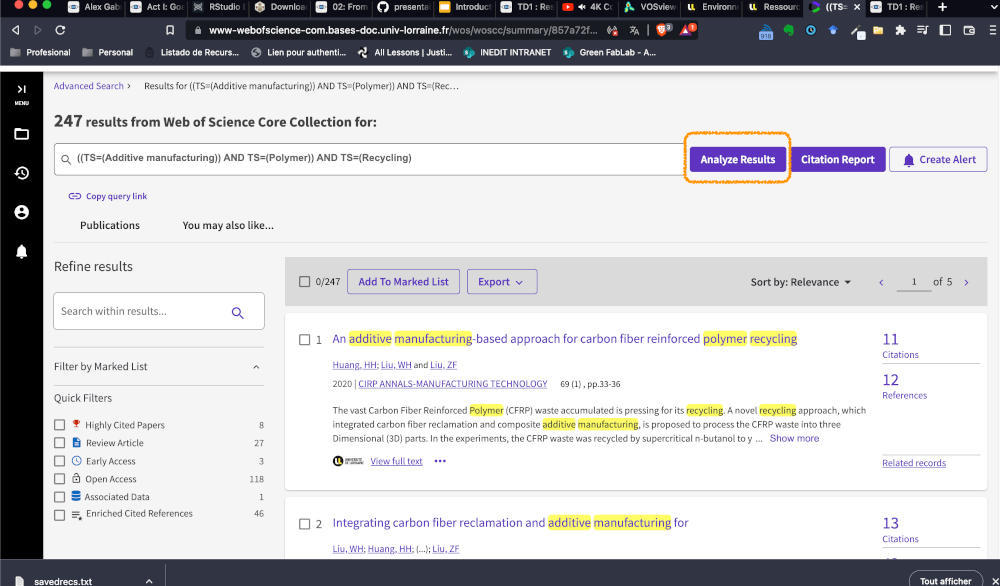Open more options ellipsis for first result
Viewport: 1000px width, 586px height.
tap(440, 461)
